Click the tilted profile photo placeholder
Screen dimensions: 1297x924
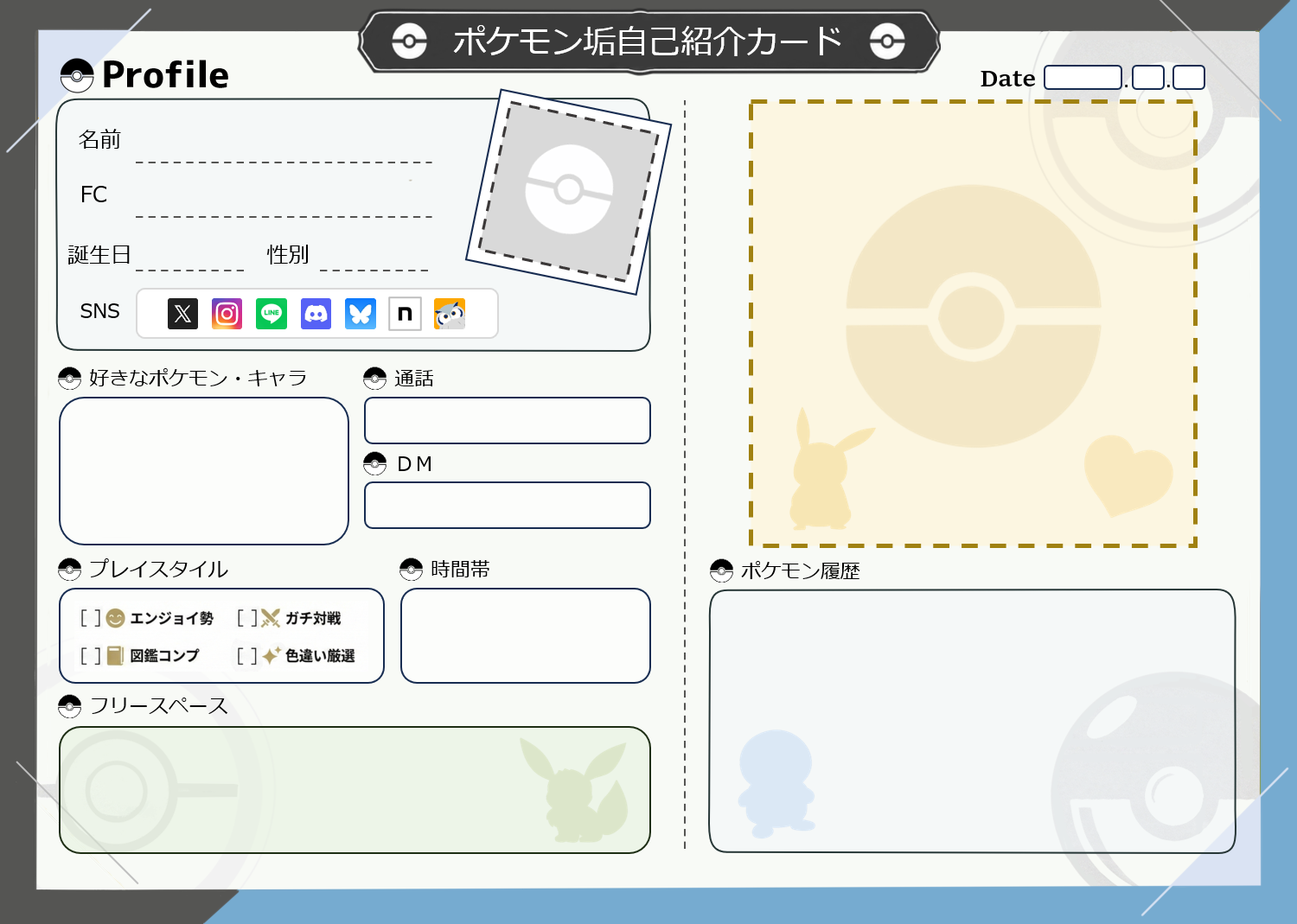pos(569,191)
